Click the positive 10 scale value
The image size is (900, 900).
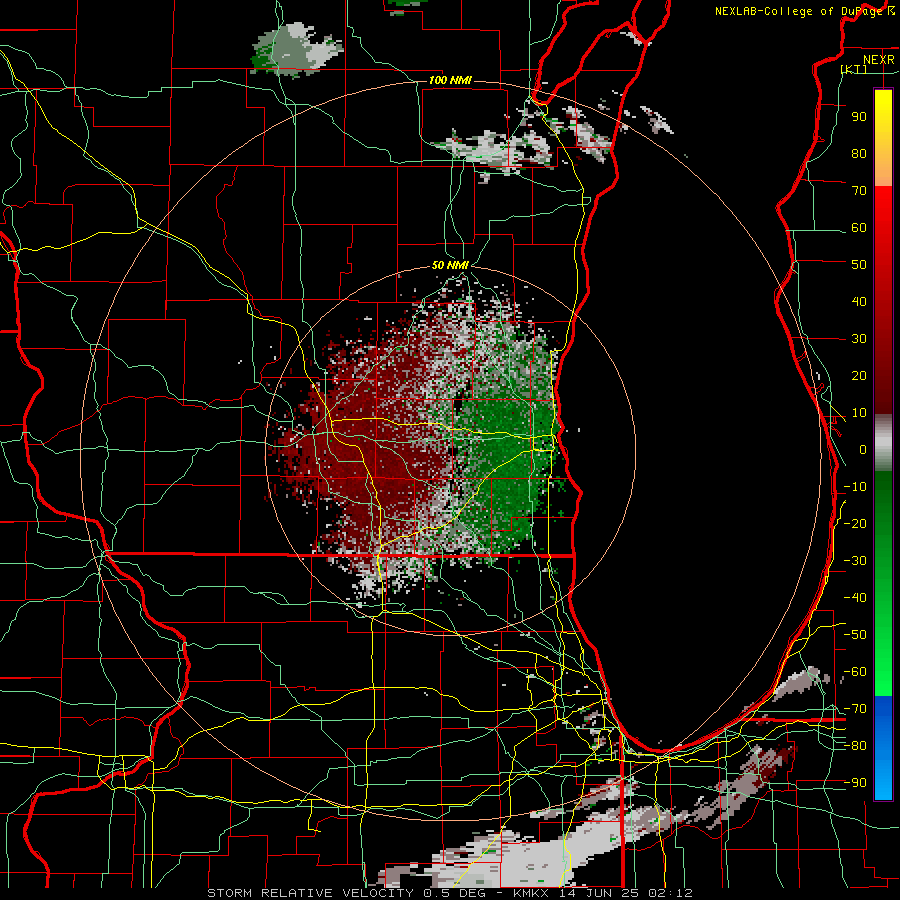click(x=859, y=413)
